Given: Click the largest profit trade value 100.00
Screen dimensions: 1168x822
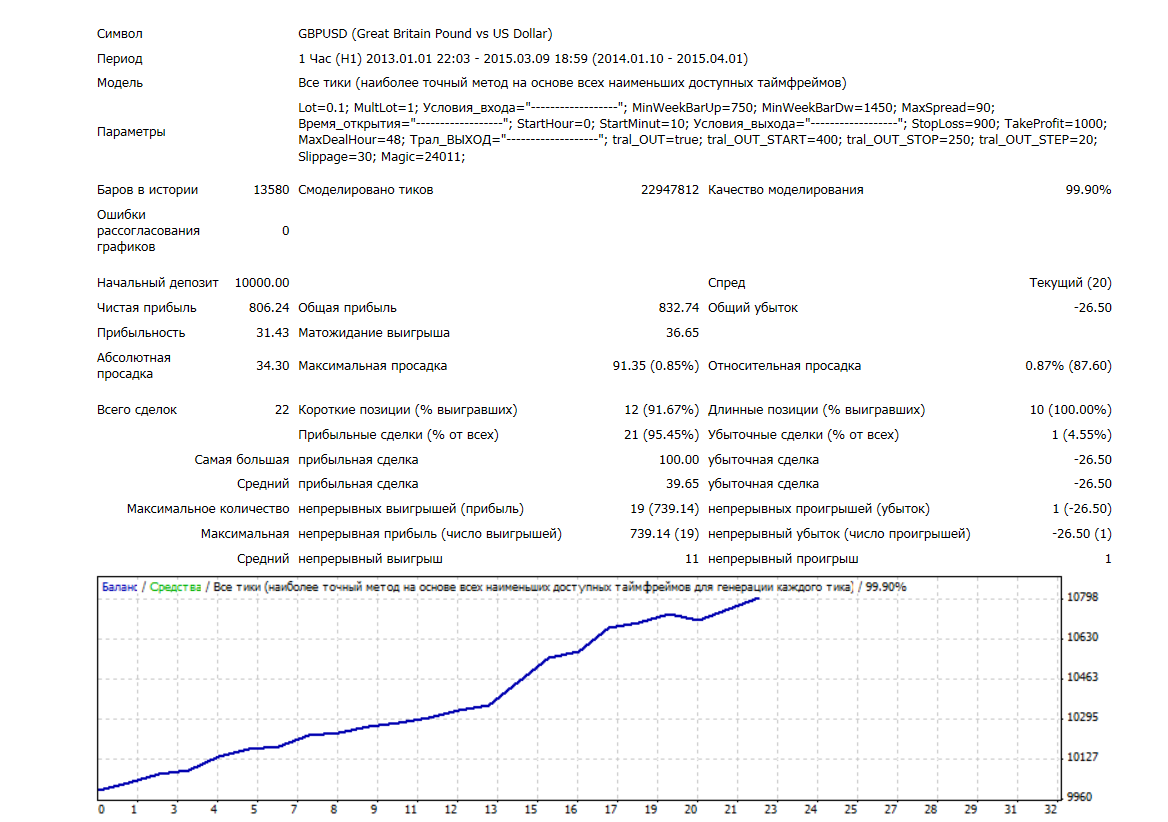Looking at the screenshot, I should 679,460.
